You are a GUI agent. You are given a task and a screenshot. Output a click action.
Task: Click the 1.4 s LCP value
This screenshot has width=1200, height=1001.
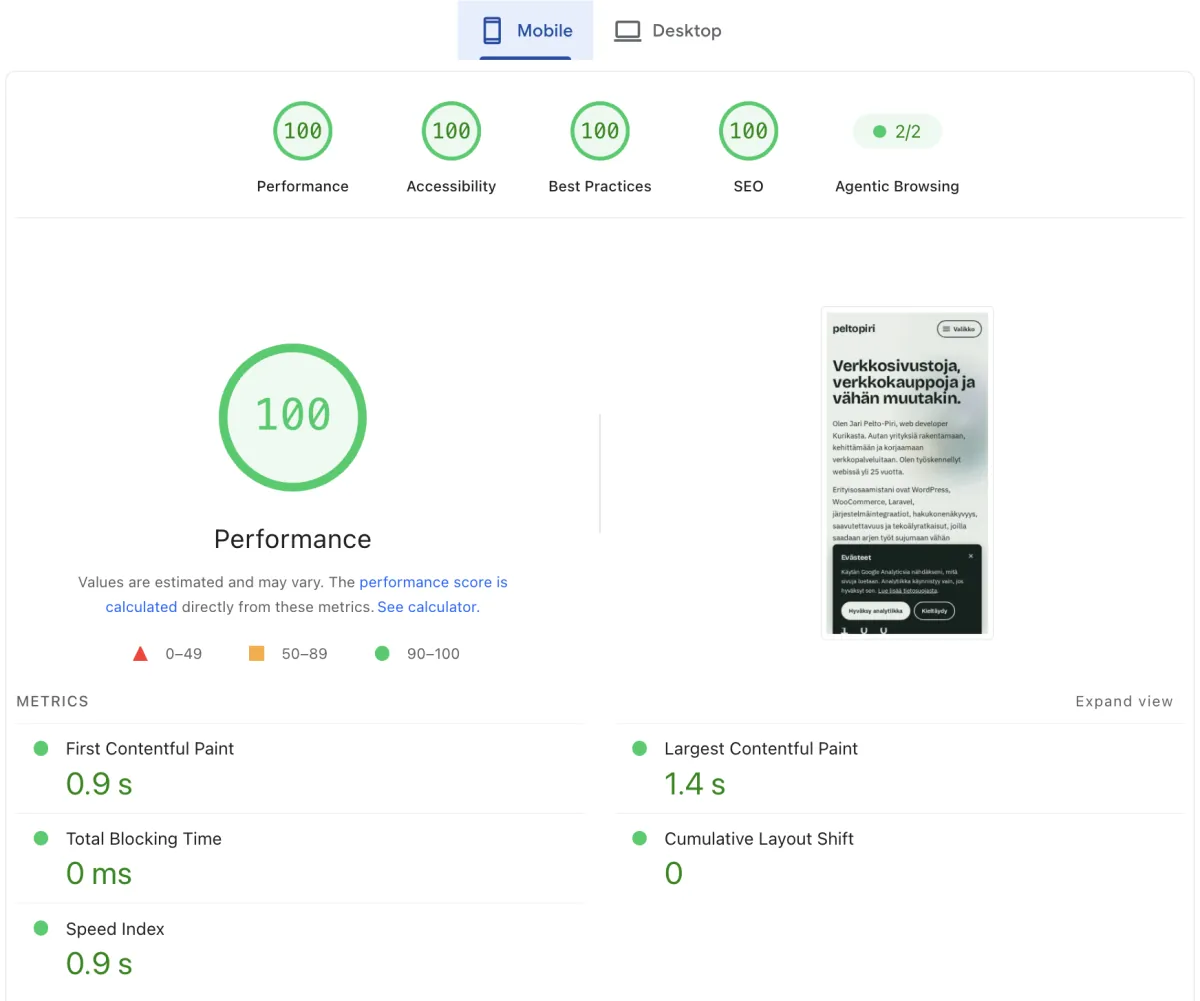695,783
